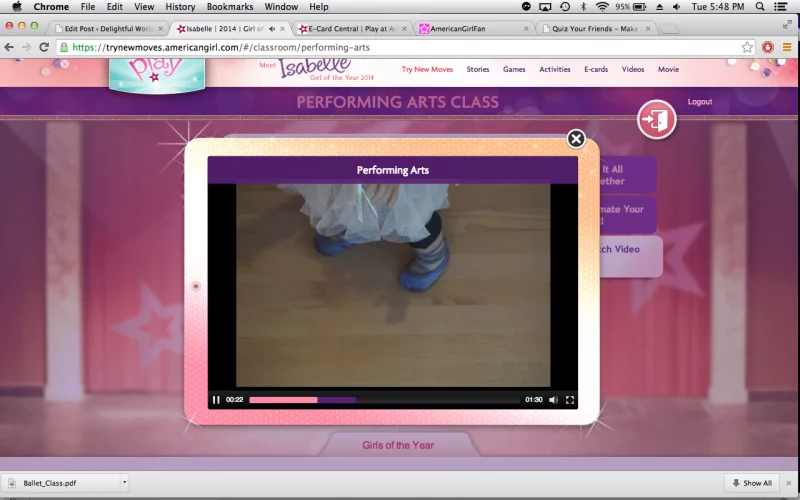Viewport: 800px width, 500px height.
Task: Go forward in browser history
Action: tap(27, 47)
